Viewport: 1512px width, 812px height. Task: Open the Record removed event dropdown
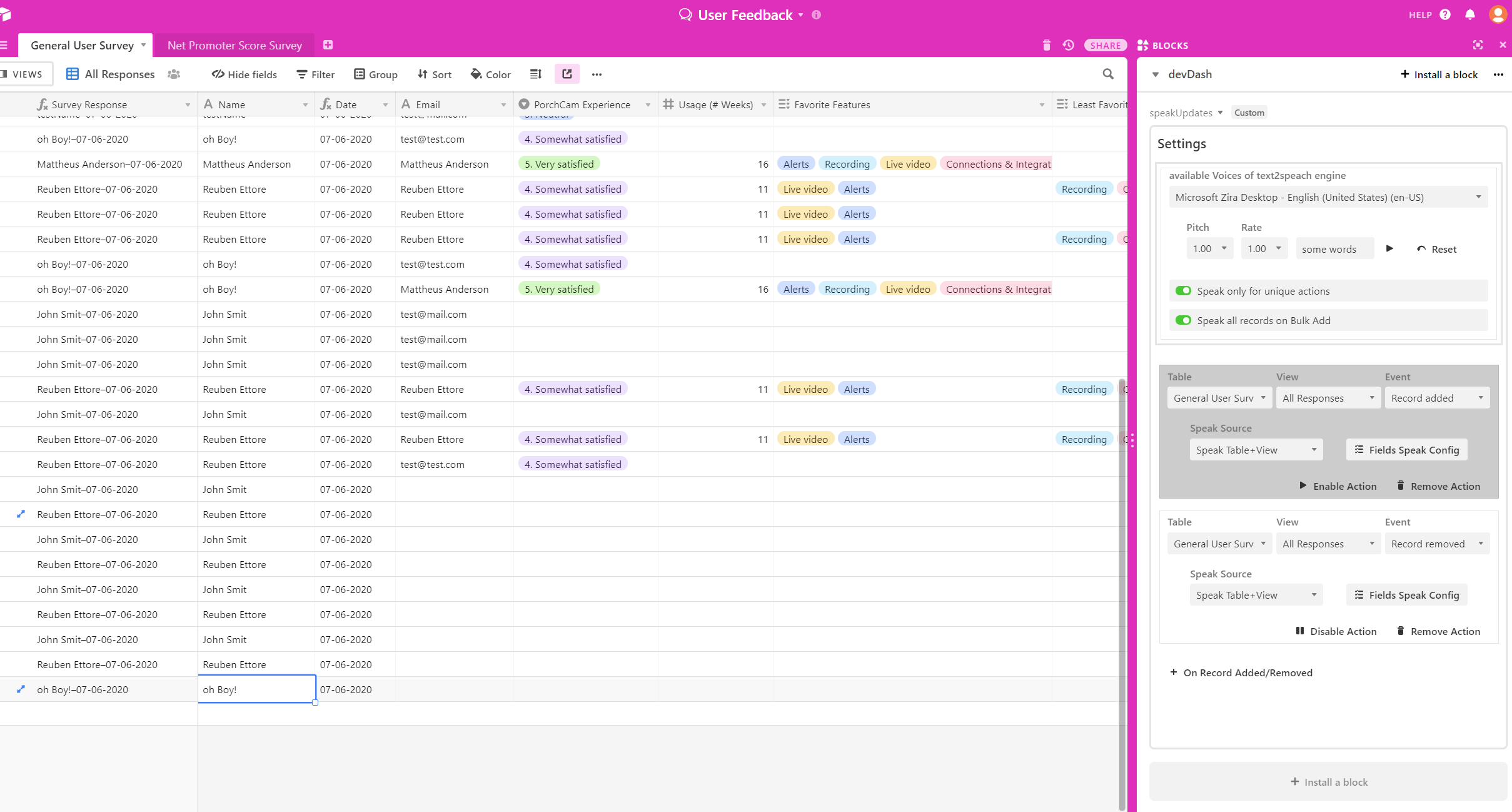pyautogui.click(x=1436, y=544)
